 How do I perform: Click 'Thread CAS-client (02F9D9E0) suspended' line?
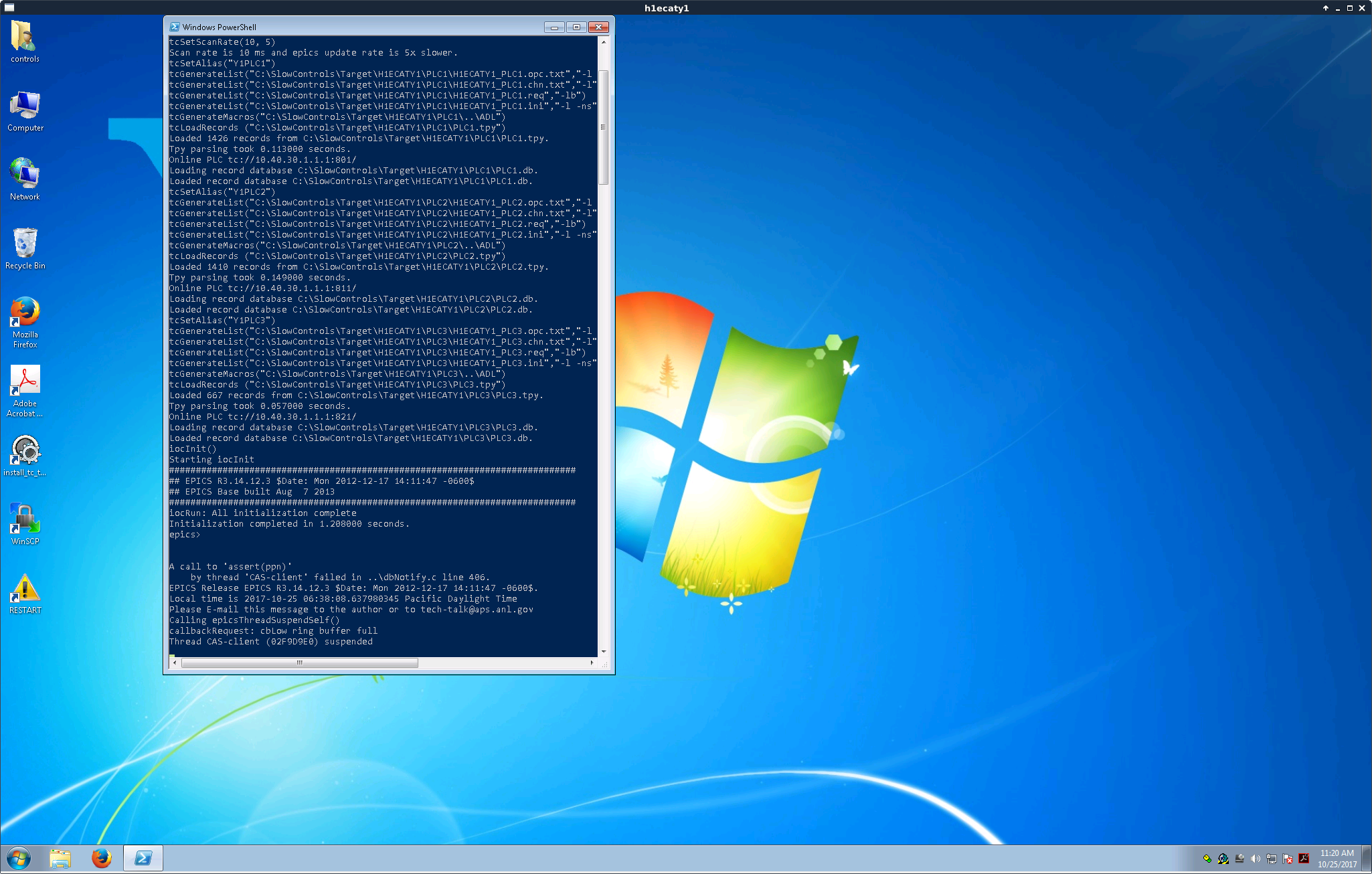[x=271, y=642]
